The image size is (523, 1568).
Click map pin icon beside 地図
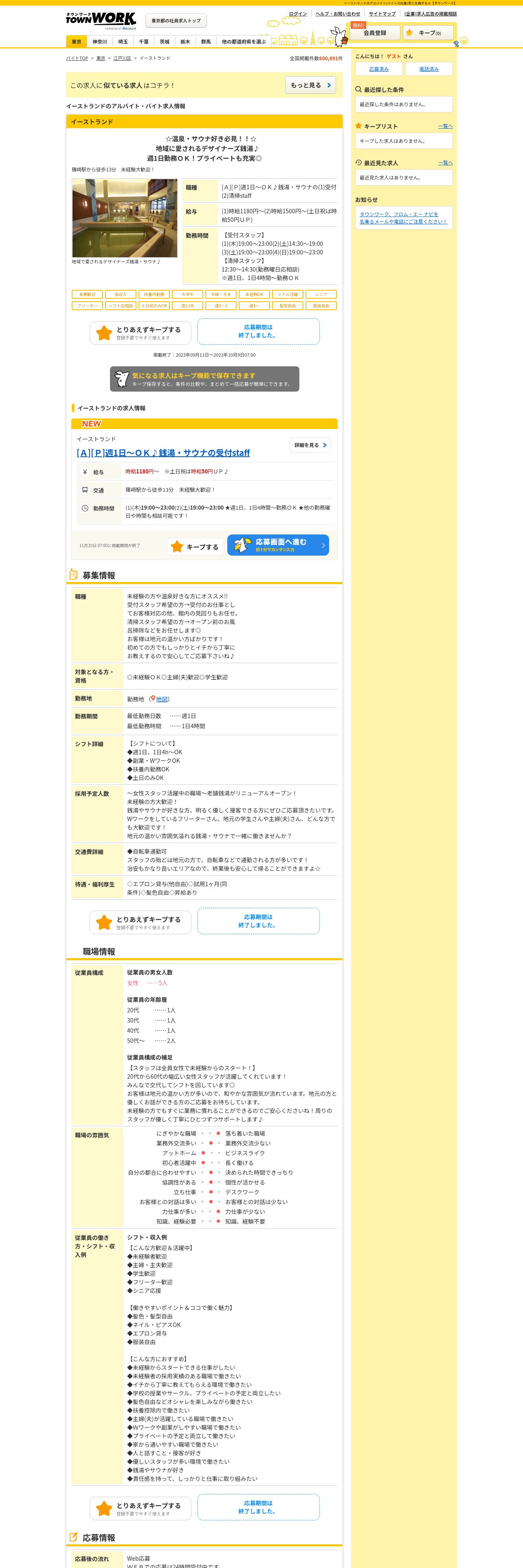[153, 699]
